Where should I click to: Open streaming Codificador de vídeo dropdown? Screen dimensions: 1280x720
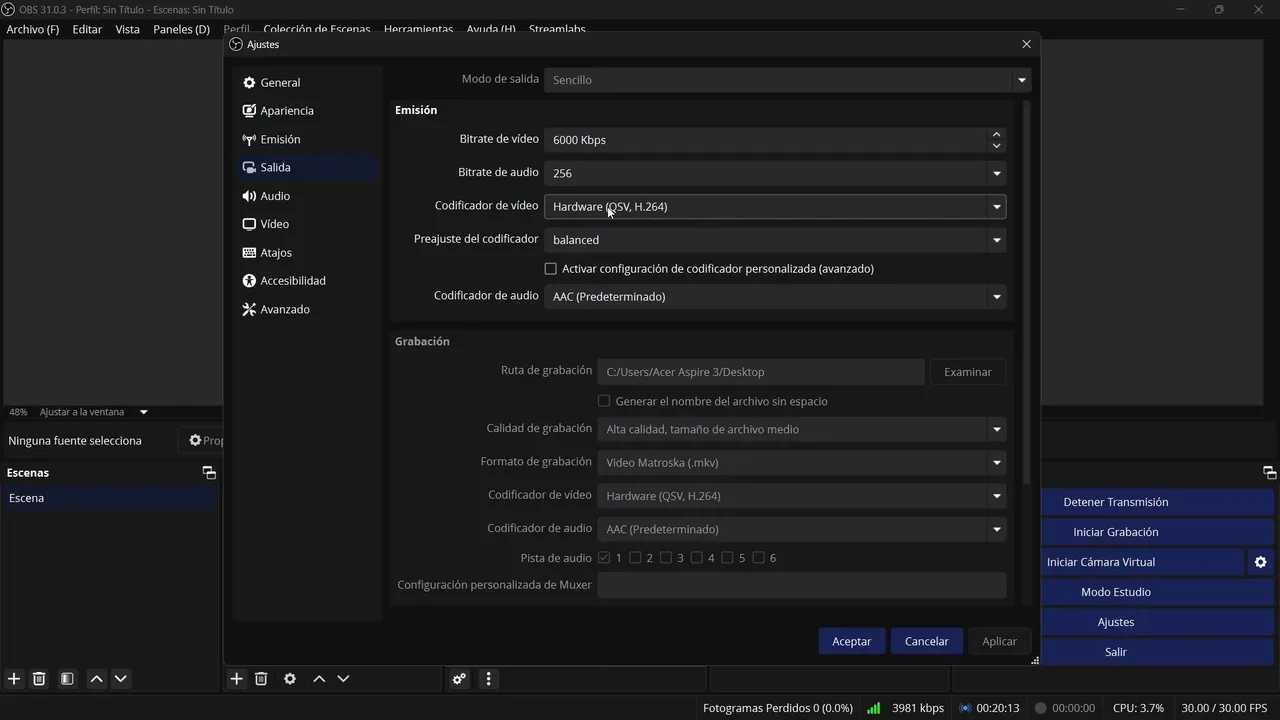pos(775,207)
